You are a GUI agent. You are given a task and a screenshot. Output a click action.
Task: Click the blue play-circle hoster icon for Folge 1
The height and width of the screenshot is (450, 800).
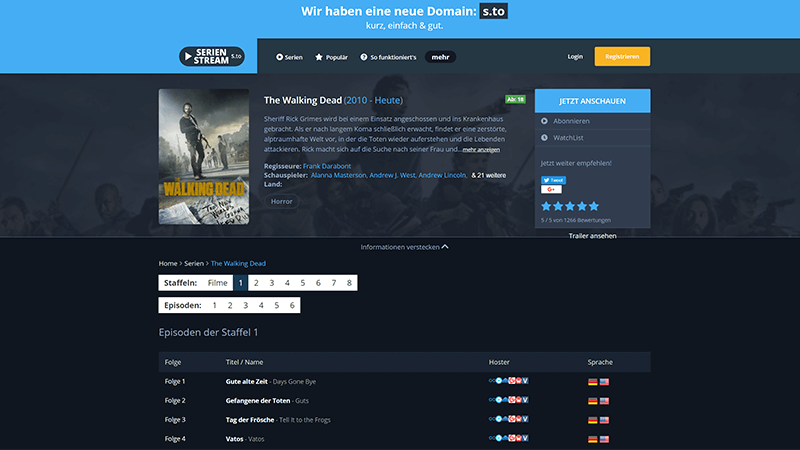coord(498,381)
